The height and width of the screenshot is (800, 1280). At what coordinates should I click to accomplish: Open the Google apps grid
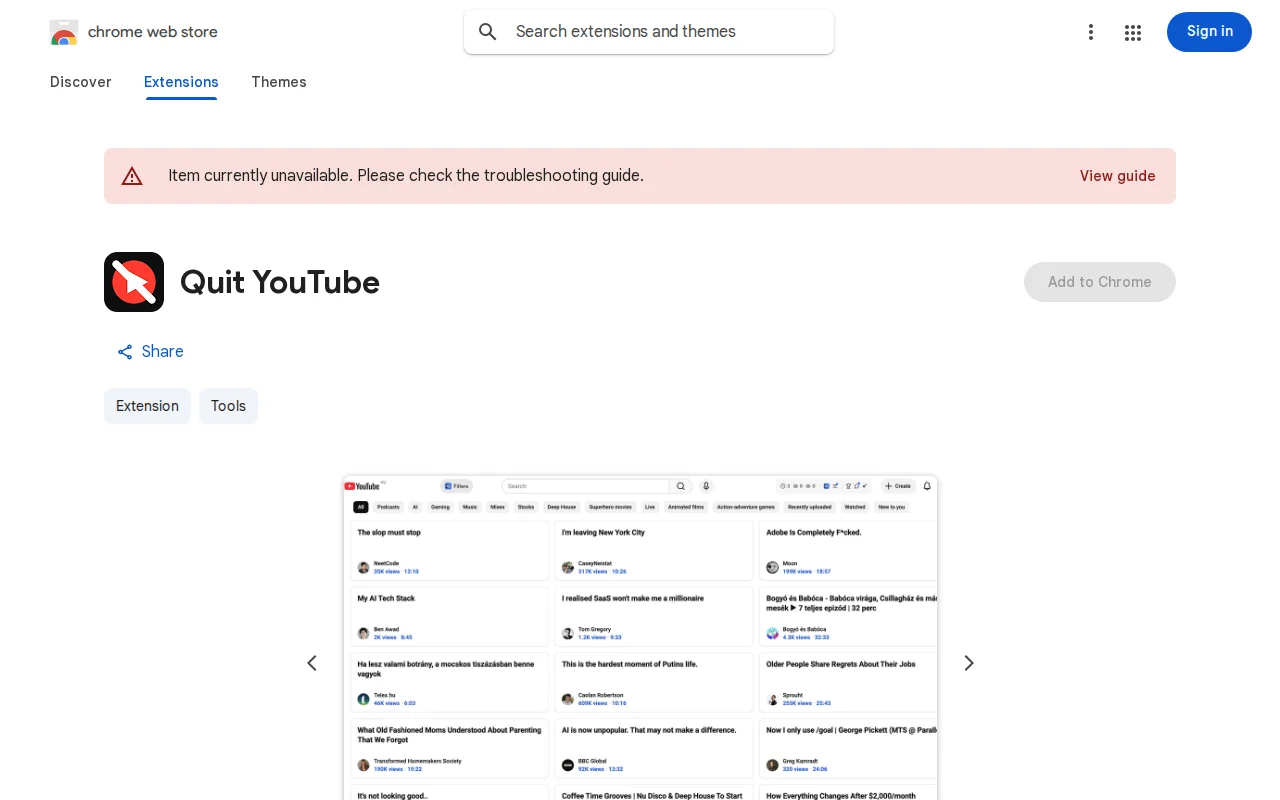[1133, 32]
